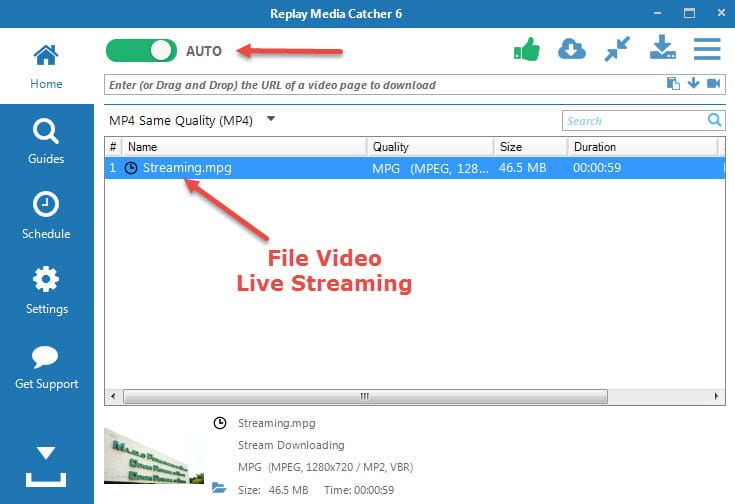This screenshot has width=735, height=504.
Task: Click the search magnifier icon
Action: 714,120
